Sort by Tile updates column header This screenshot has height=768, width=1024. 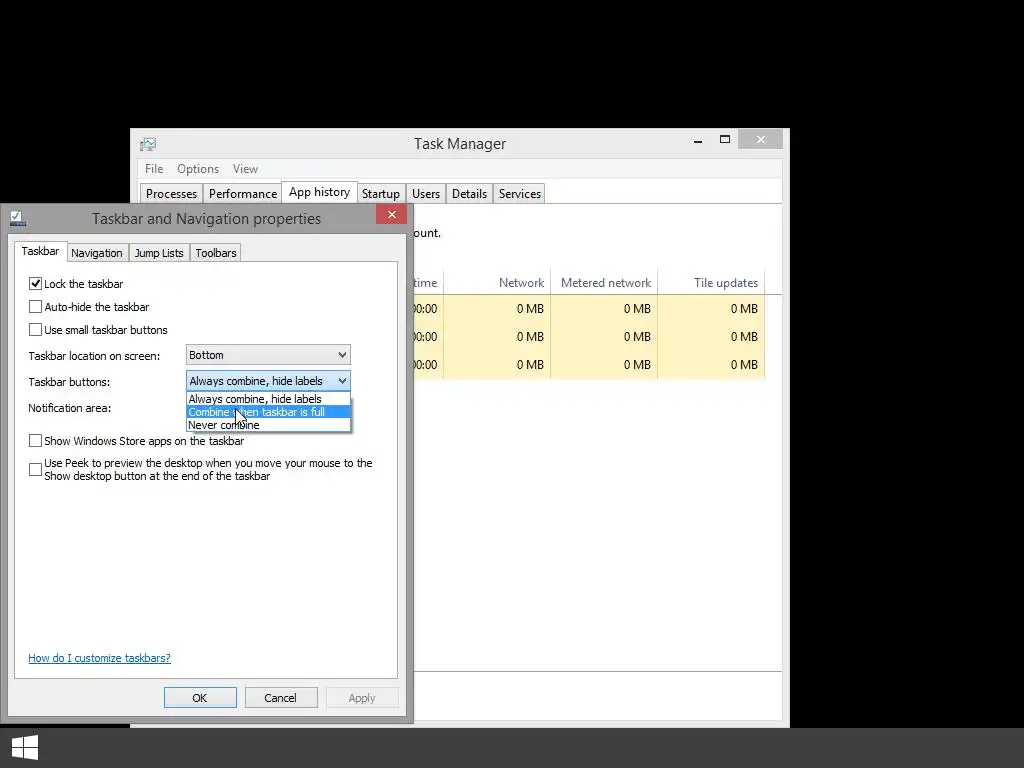(711, 282)
